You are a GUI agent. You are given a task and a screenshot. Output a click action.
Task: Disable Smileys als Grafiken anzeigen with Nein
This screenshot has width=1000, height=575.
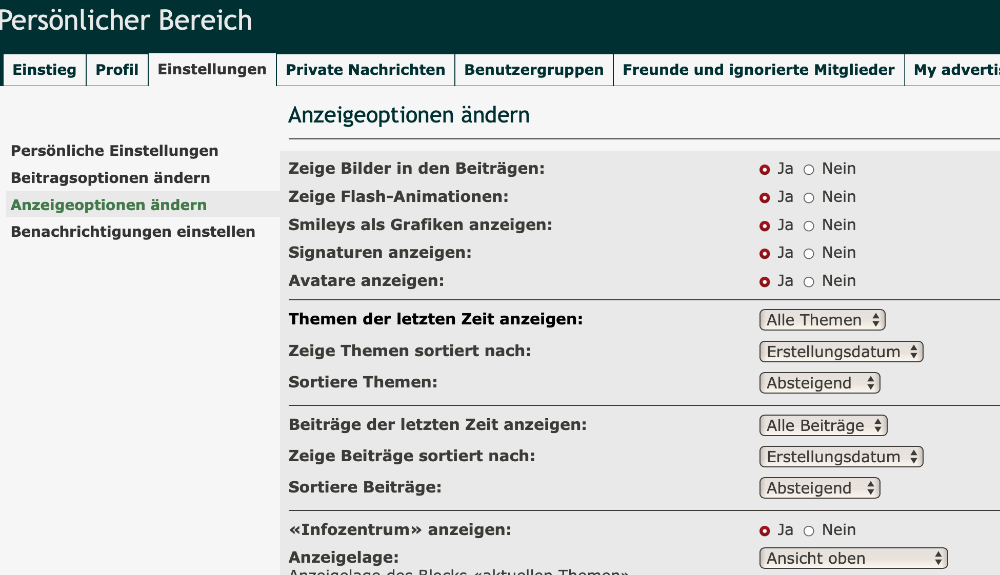pyautogui.click(x=809, y=226)
